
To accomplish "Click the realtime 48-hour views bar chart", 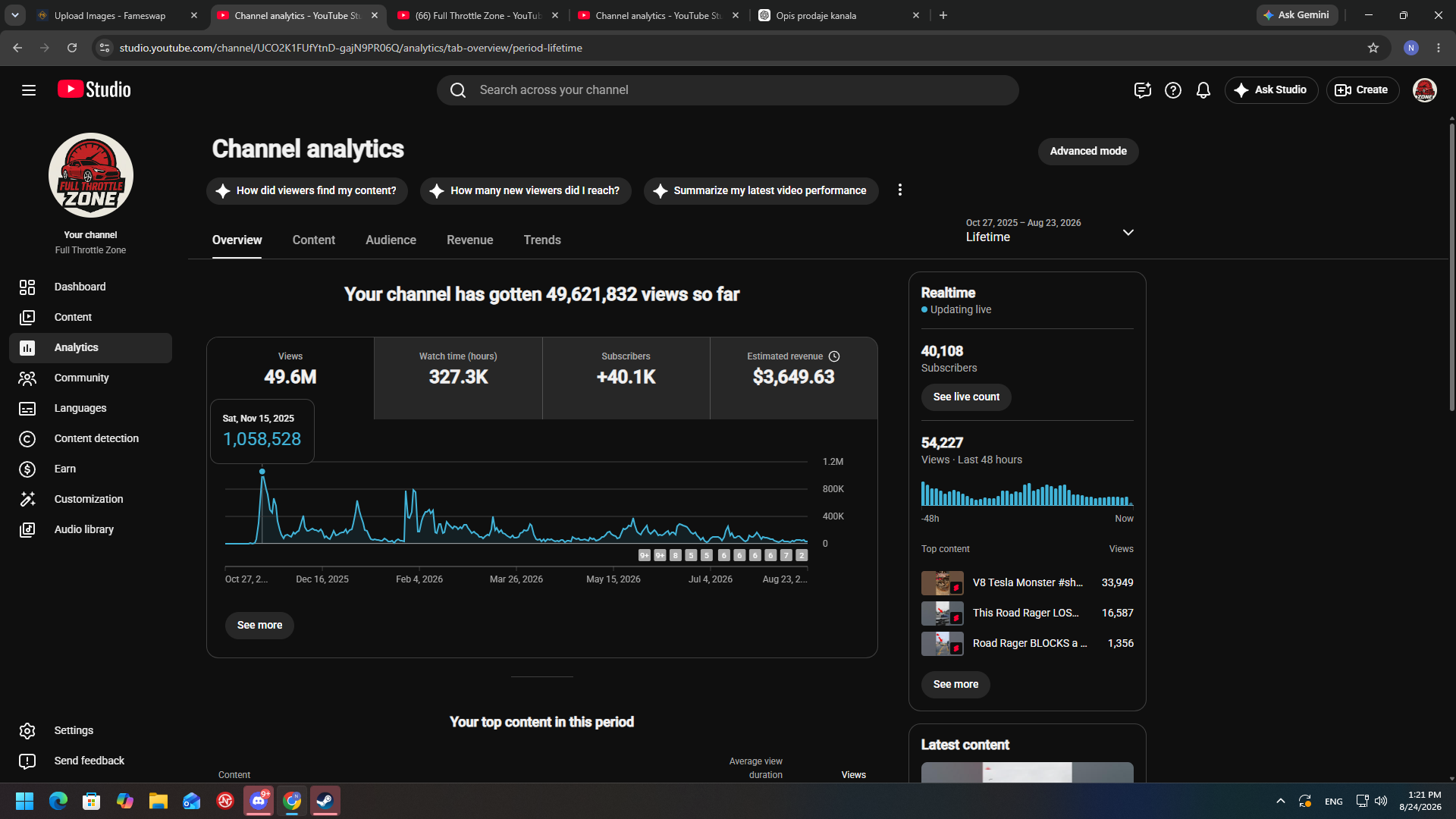I will (x=1028, y=494).
